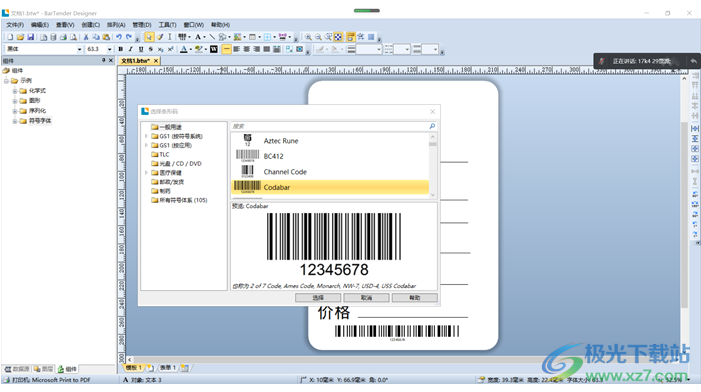Click search magnifier in barcode dialog
This screenshot has width=701, height=392.
click(432, 126)
